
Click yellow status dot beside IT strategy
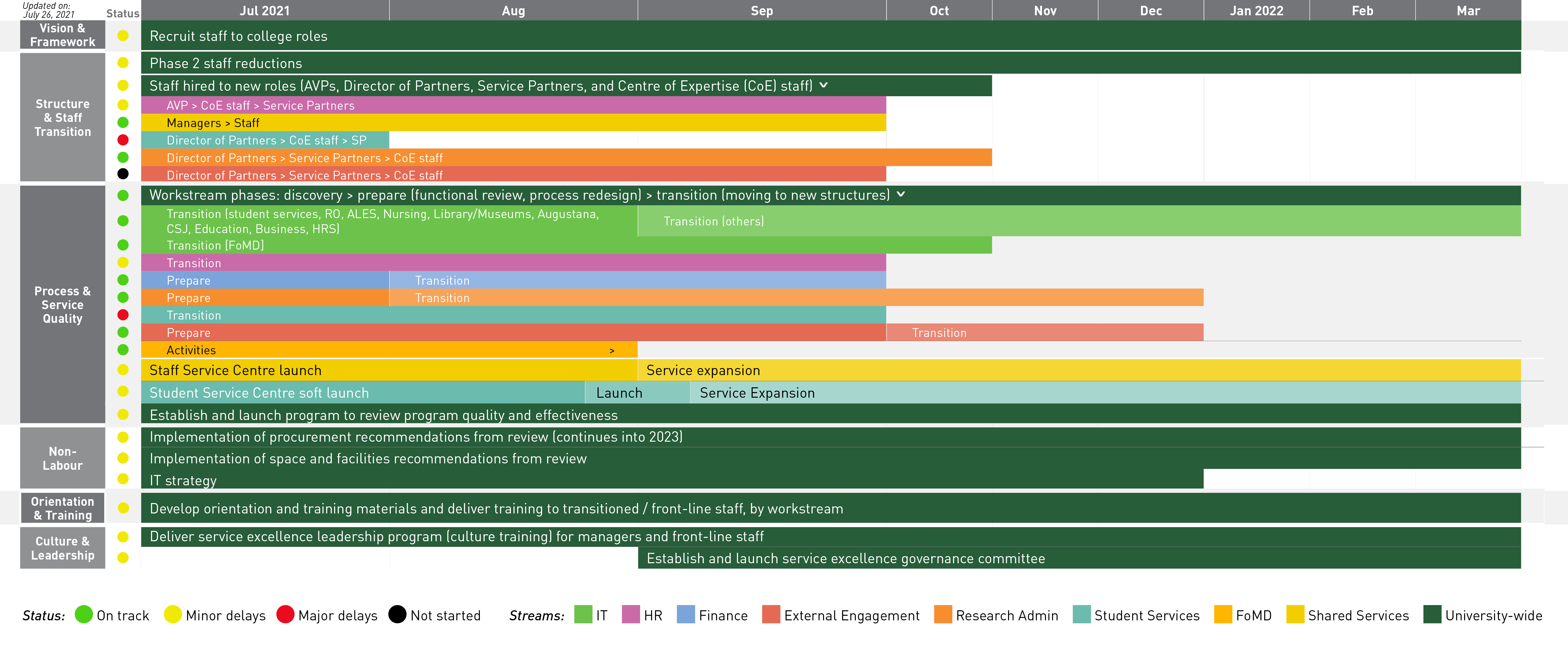tap(123, 479)
